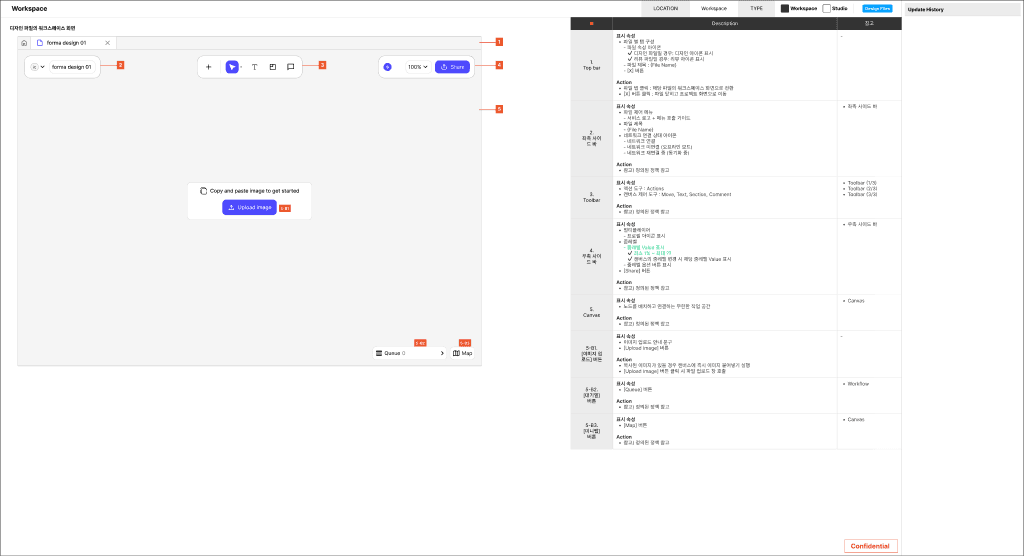Click the '5. Canvas' row label

[592, 312]
